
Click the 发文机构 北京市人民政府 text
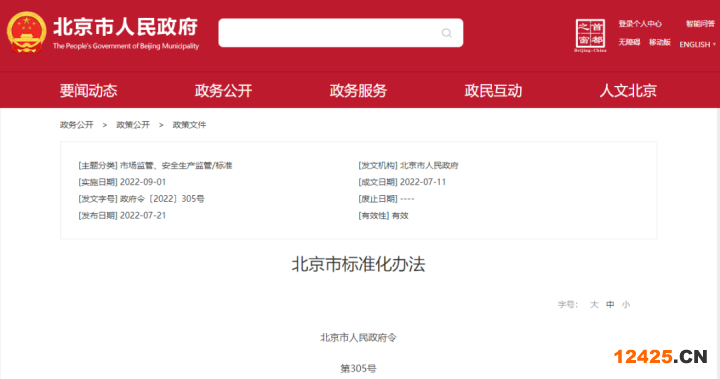tap(429, 165)
